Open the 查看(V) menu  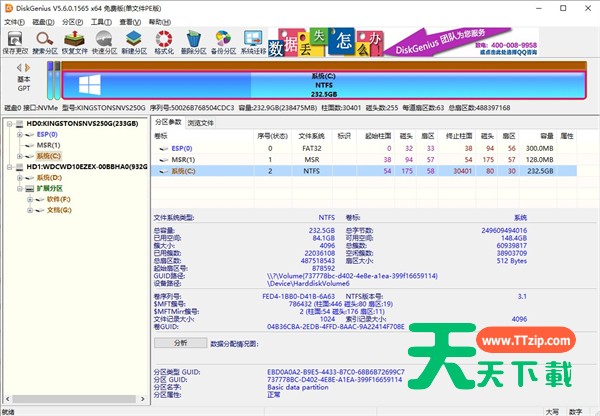130,22
